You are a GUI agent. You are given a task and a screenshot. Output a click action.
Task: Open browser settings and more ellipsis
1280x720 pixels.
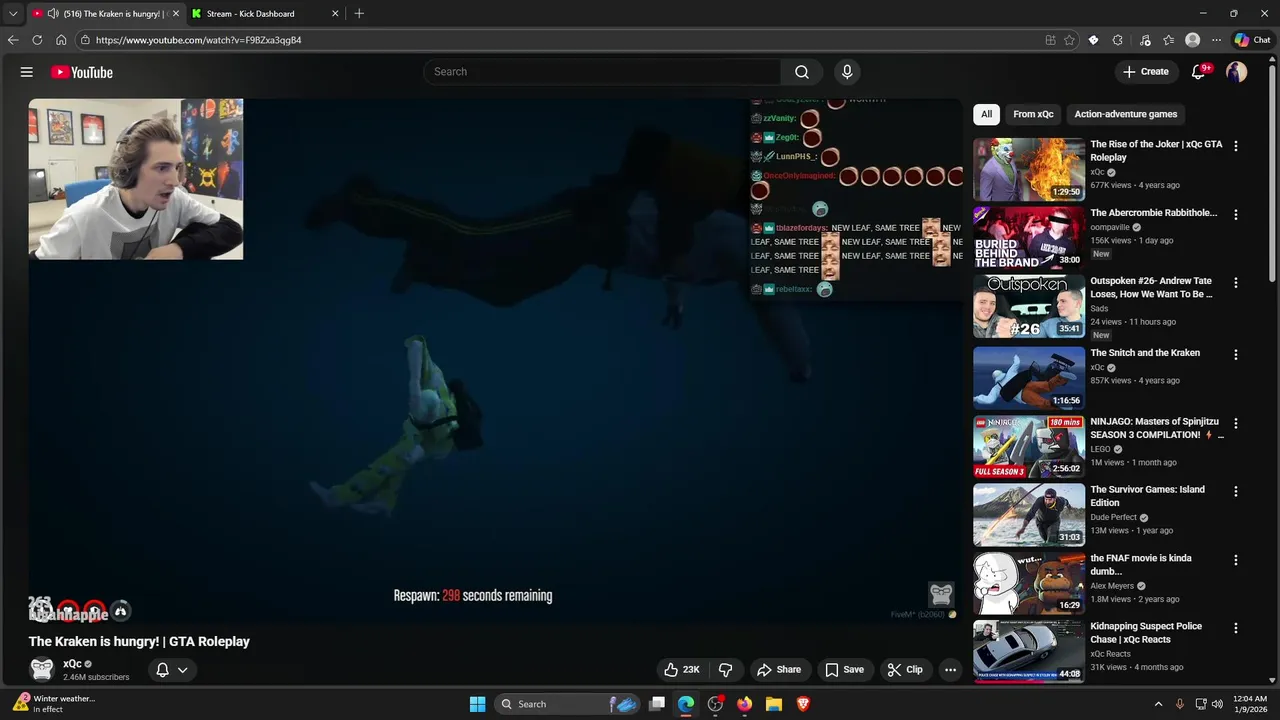click(x=1216, y=40)
